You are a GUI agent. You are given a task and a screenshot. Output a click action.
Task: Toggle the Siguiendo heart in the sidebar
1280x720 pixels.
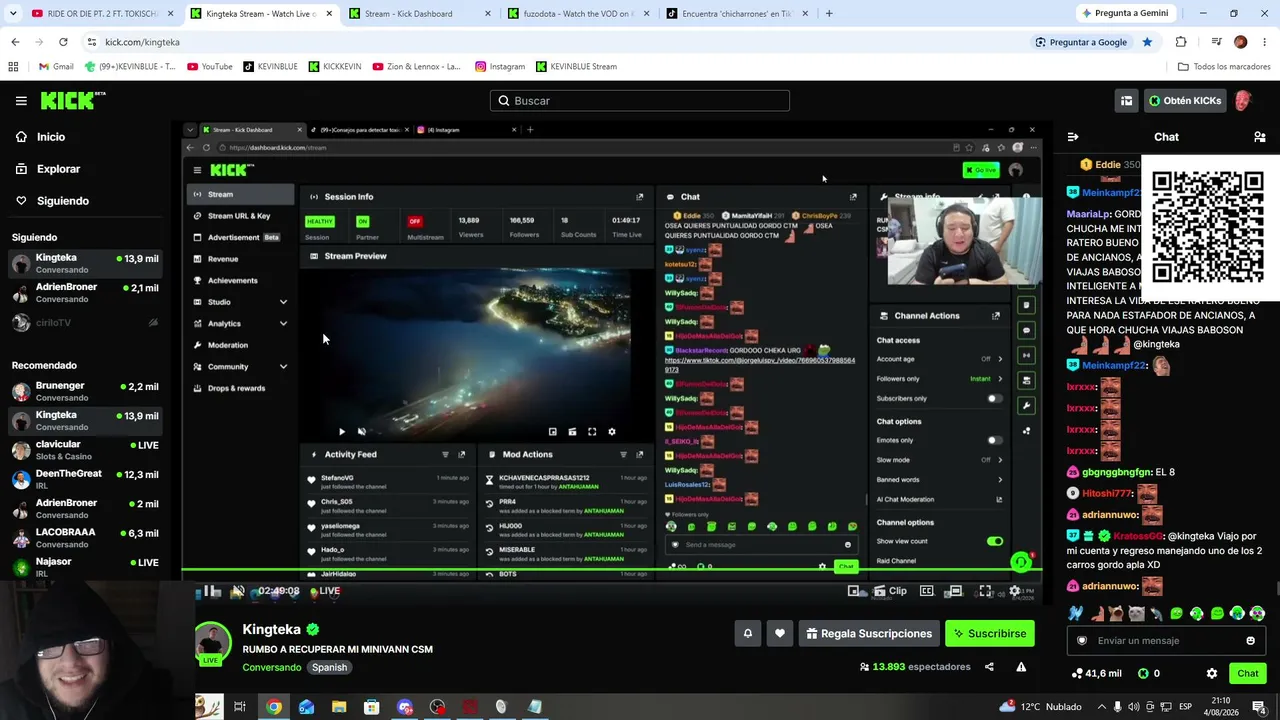pos(21,201)
